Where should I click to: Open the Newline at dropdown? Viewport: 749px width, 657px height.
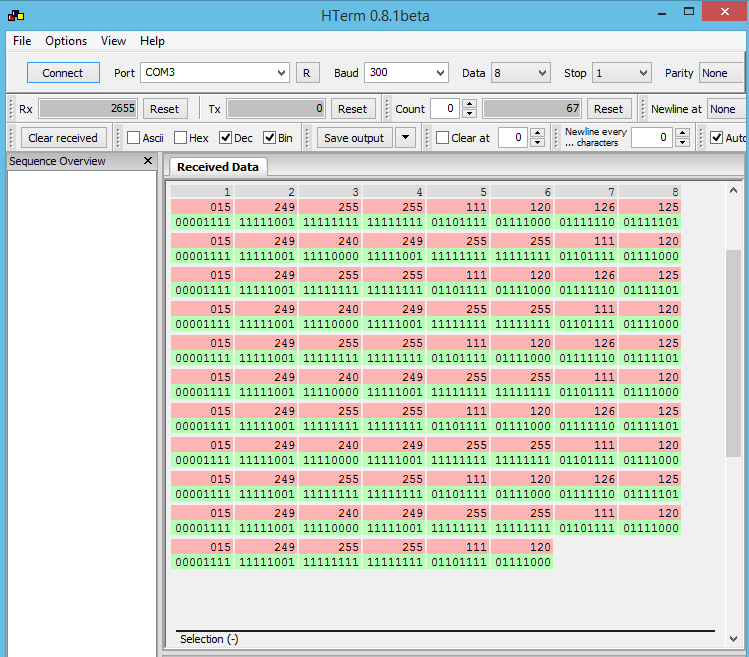[x=726, y=109]
